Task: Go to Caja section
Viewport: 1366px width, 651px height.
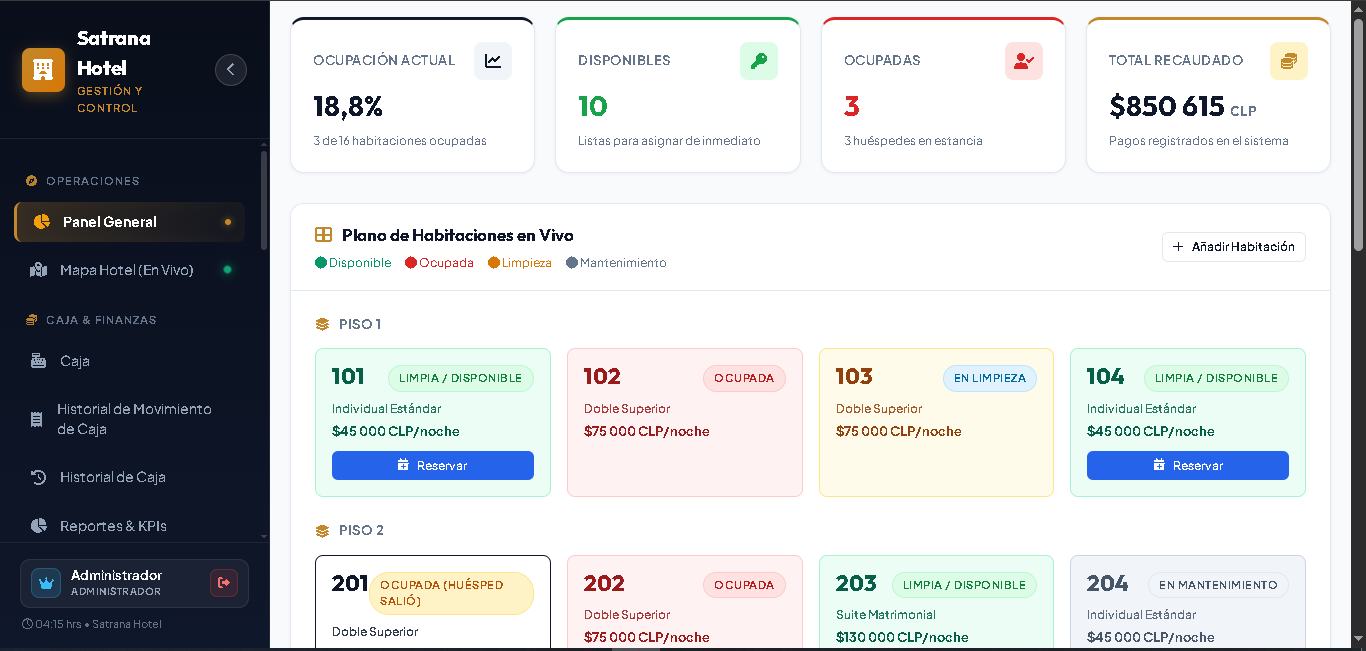Action: click(x=129, y=361)
